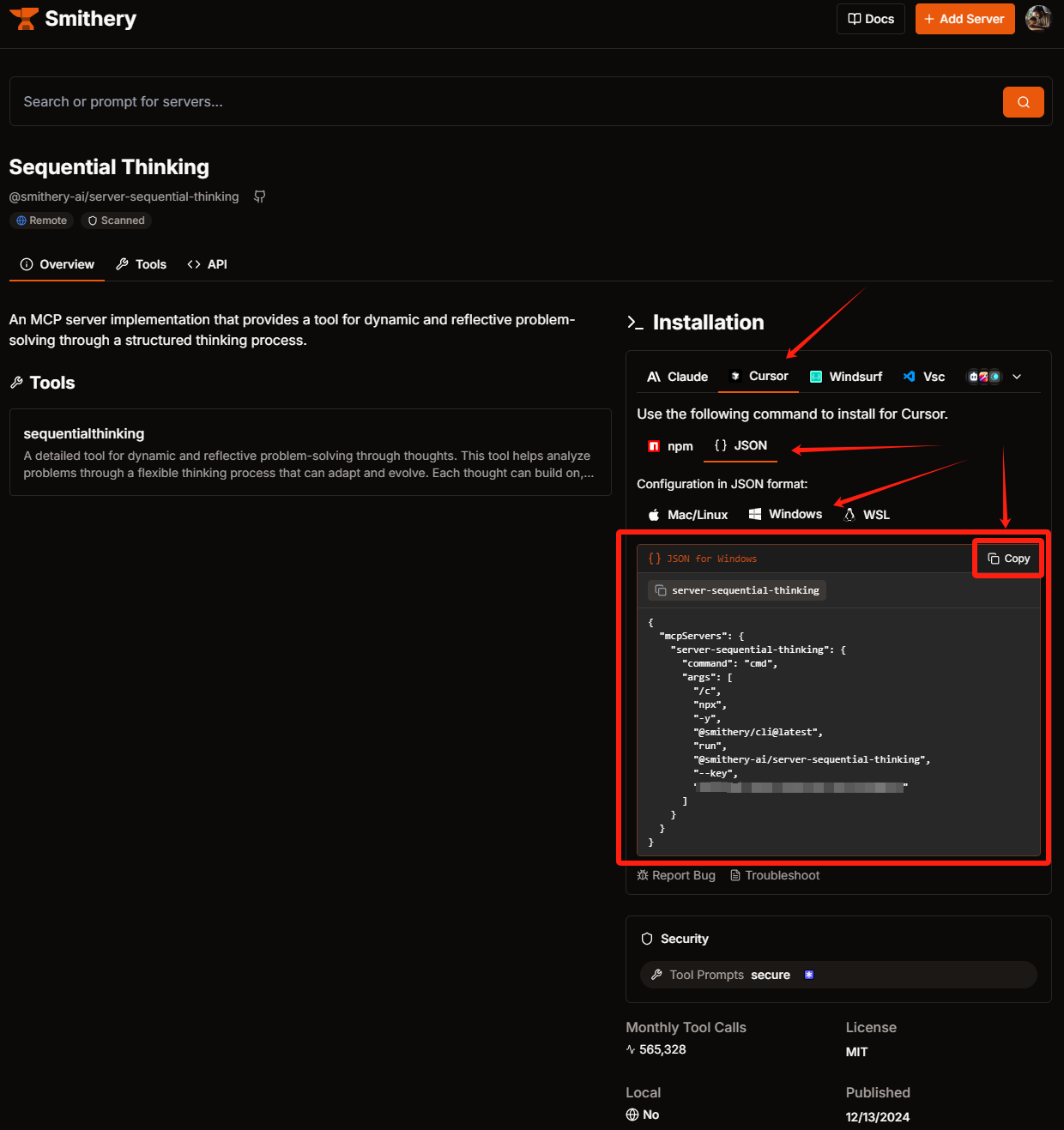Copy the server-sequential-thinking name chip

(x=737, y=590)
